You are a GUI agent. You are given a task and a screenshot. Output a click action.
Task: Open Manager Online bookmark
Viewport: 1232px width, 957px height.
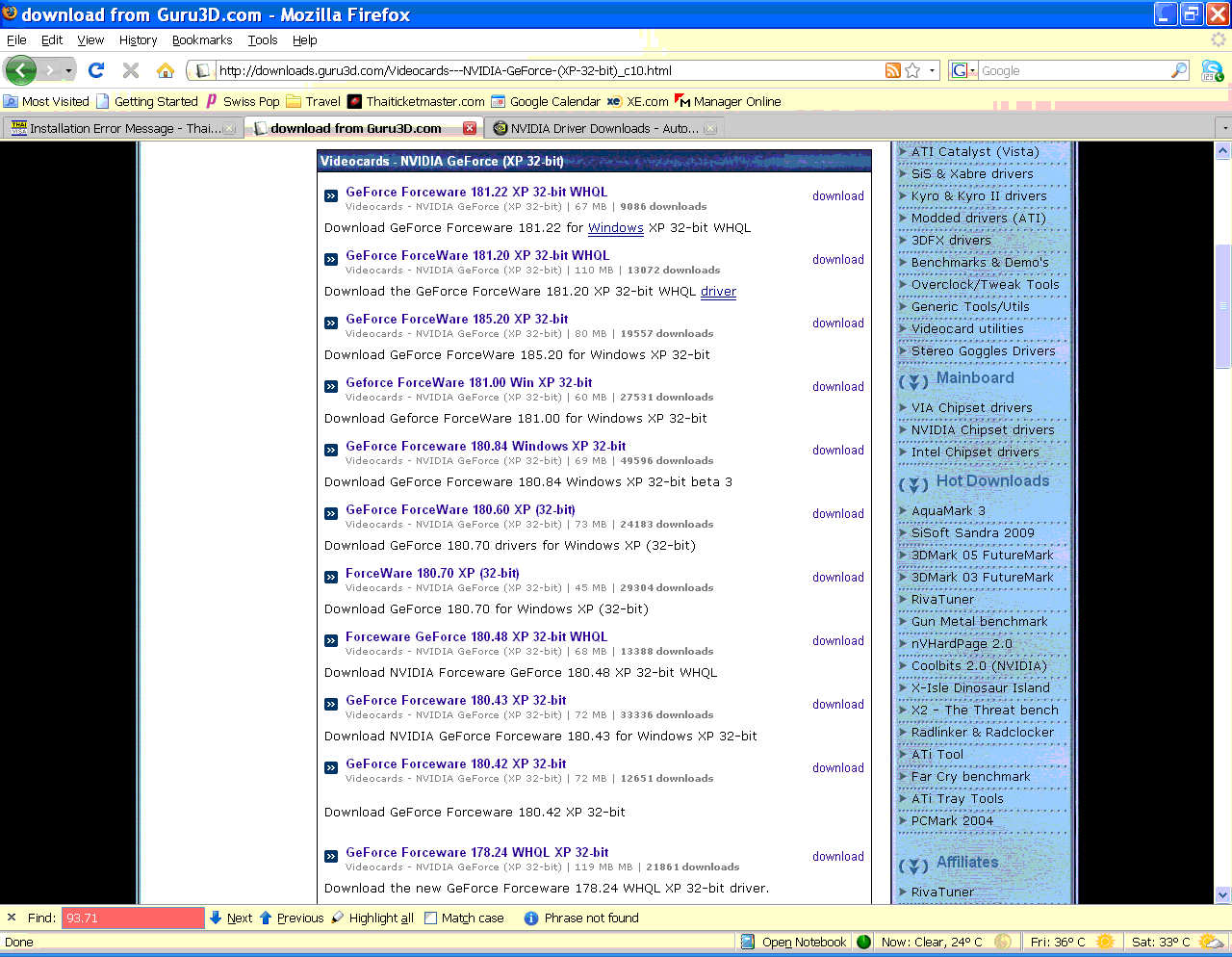coord(728,101)
